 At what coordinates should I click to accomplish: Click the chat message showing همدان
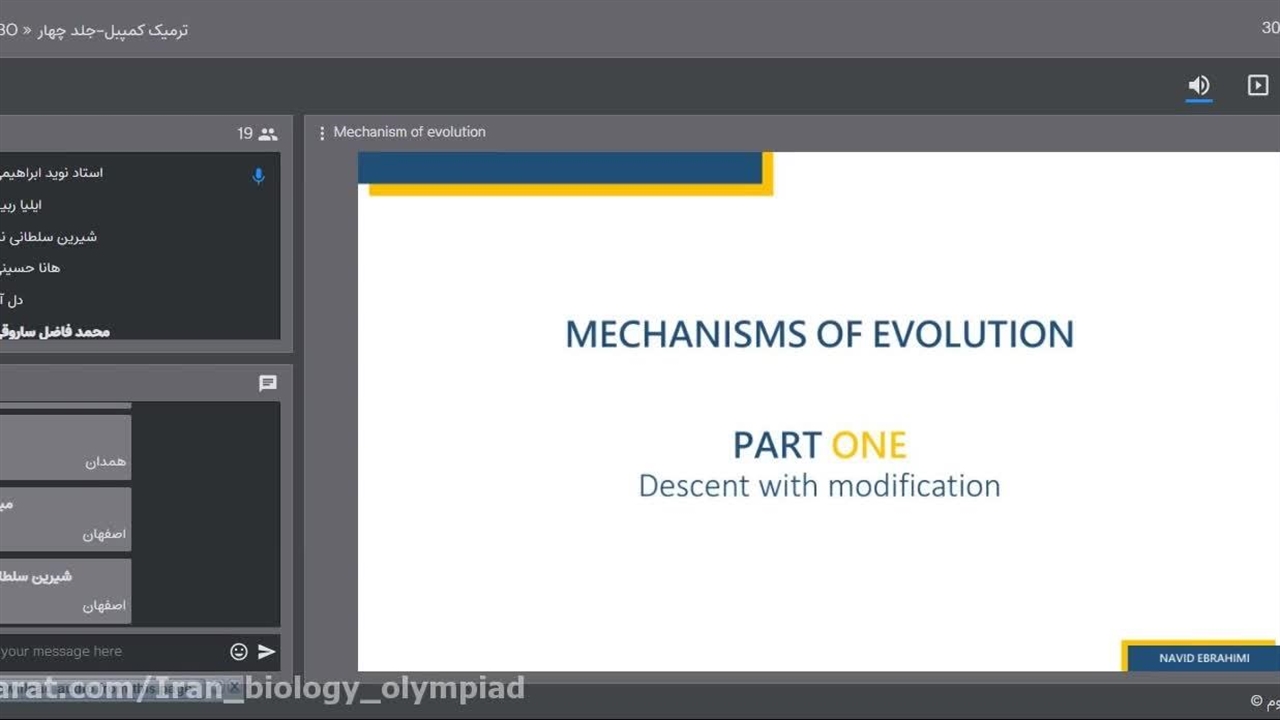point(65,447)
